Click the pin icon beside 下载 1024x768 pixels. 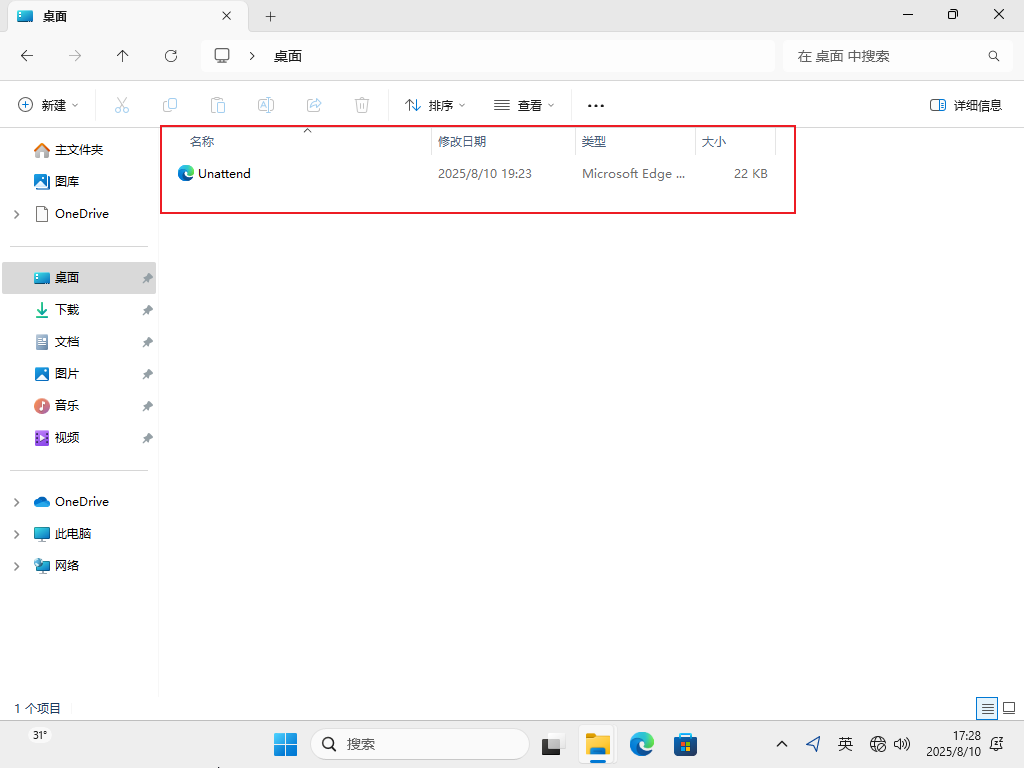148,310
